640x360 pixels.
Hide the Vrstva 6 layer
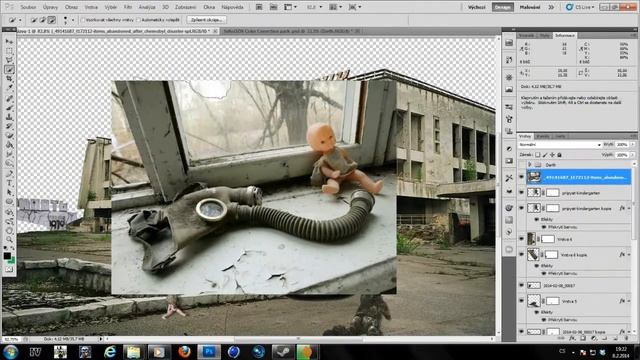[x=522, y=239]
